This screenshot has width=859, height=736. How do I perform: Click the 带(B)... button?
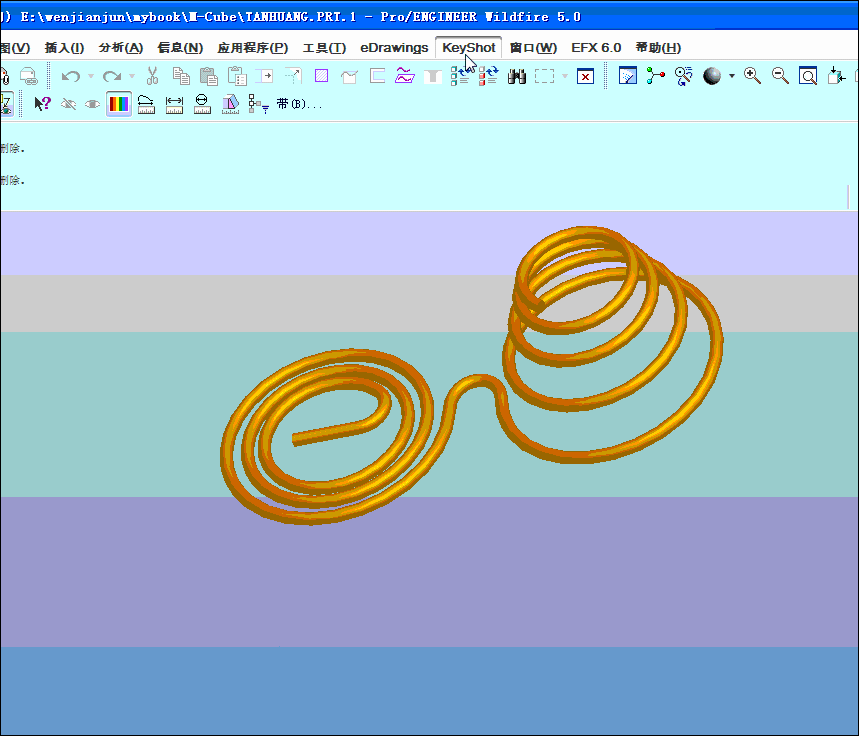(299, 104)
